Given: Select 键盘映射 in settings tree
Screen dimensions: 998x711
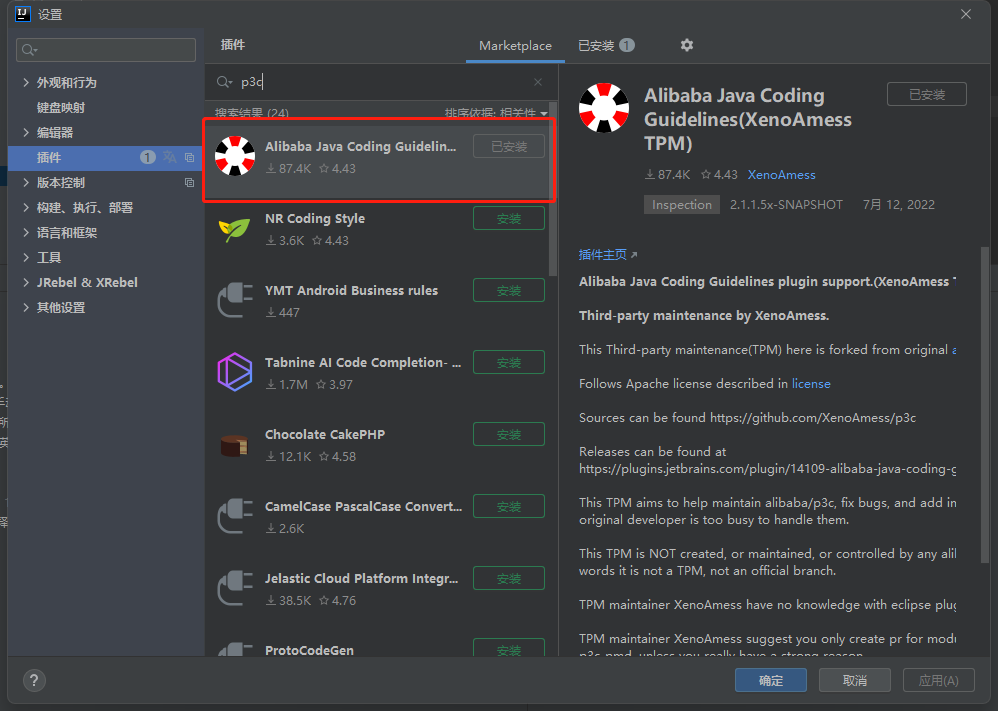Looking at the screenshot, I should coord(60,108).
